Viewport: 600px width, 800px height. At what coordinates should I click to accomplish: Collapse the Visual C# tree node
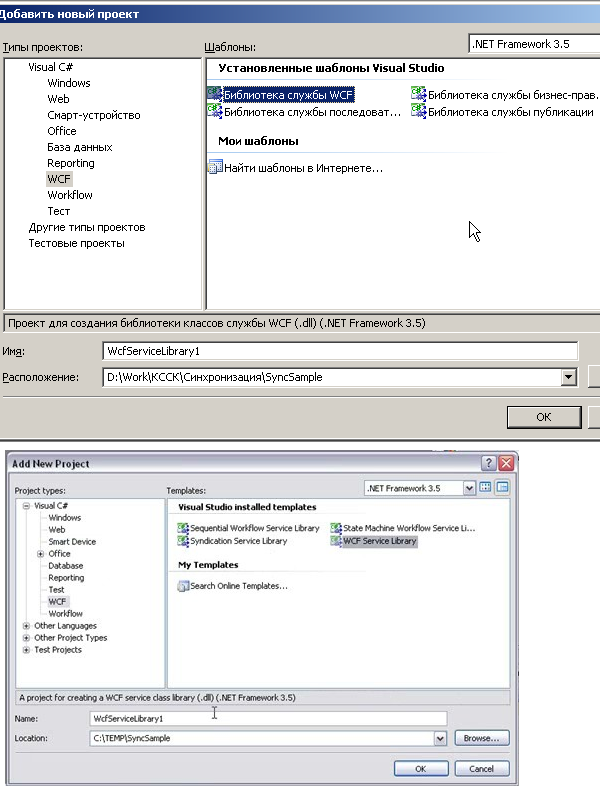pyautogui.click(x=26, y=506)
